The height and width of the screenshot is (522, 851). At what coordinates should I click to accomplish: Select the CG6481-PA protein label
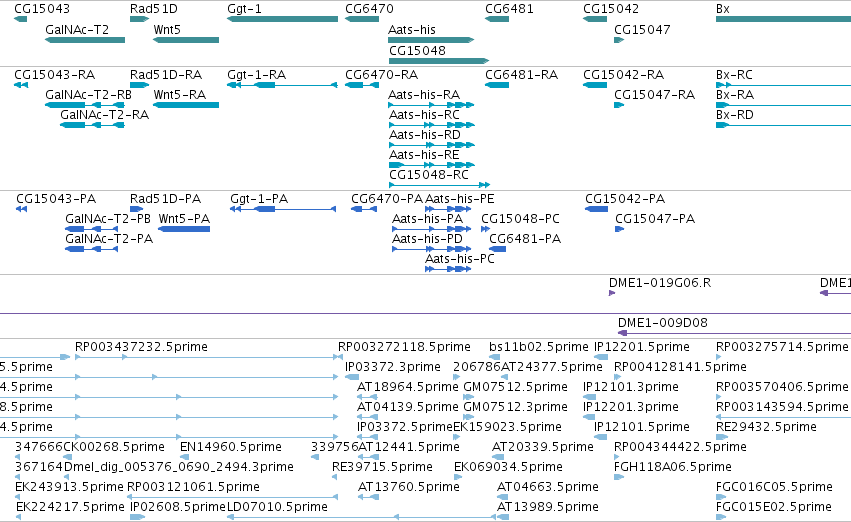tap(525, 239)
